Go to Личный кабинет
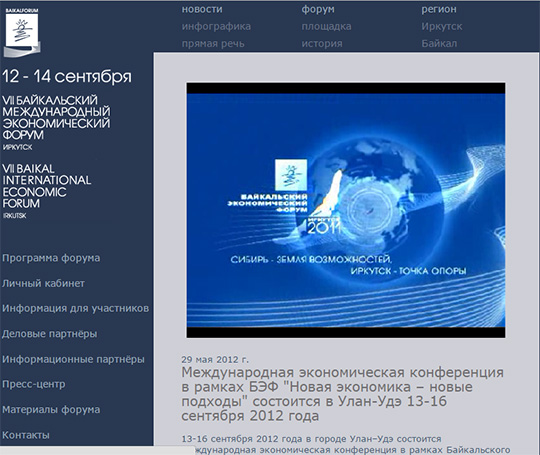This screenshot has height=455, width=540. pyautogui.click(x=43, y=283)
